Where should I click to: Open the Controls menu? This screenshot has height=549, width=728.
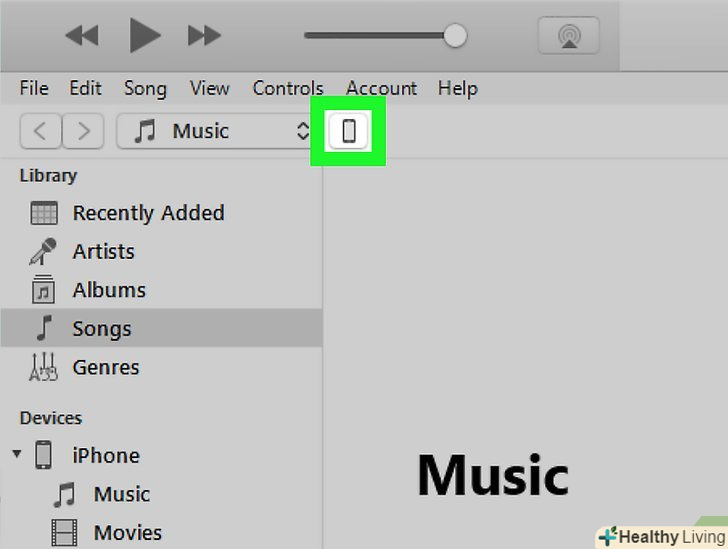288,88
